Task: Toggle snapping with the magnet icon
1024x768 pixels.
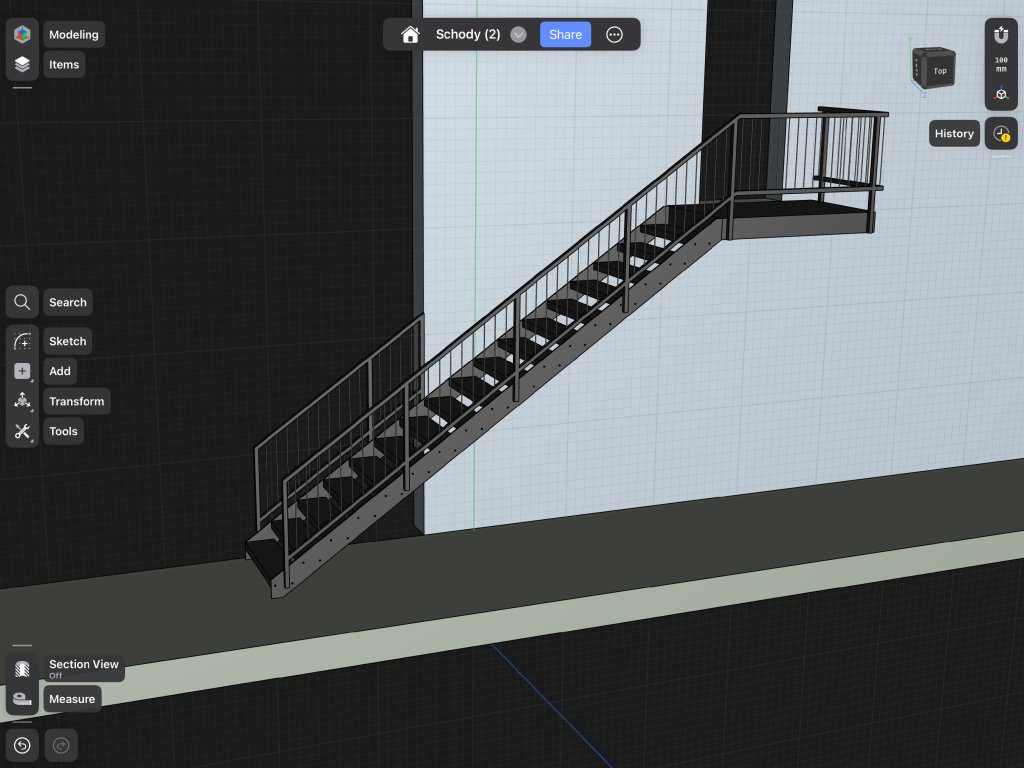Action: click(1001, 34)
